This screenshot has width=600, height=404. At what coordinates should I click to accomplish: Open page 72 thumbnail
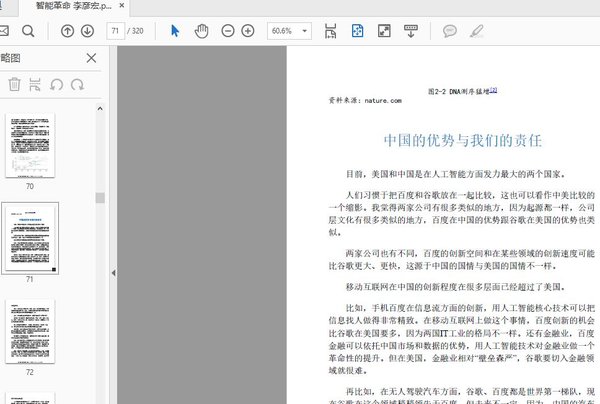click(29, 332)
